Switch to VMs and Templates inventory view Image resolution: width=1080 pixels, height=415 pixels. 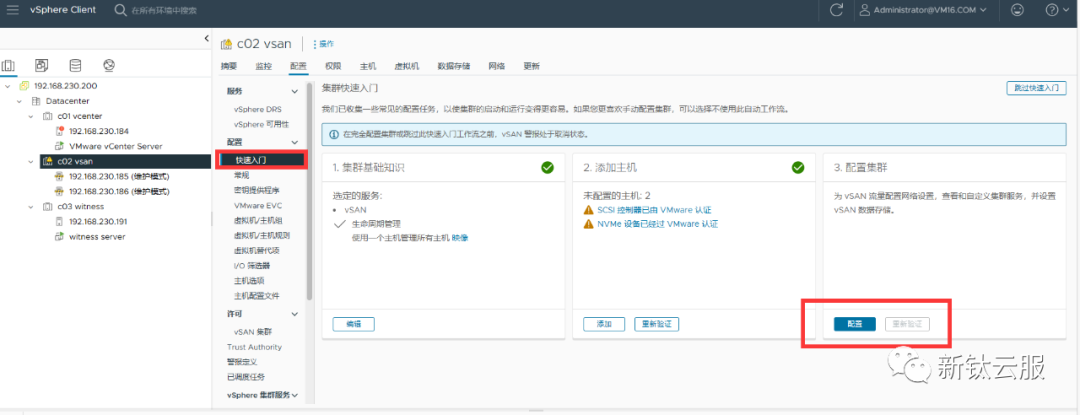tap(42, 65)
